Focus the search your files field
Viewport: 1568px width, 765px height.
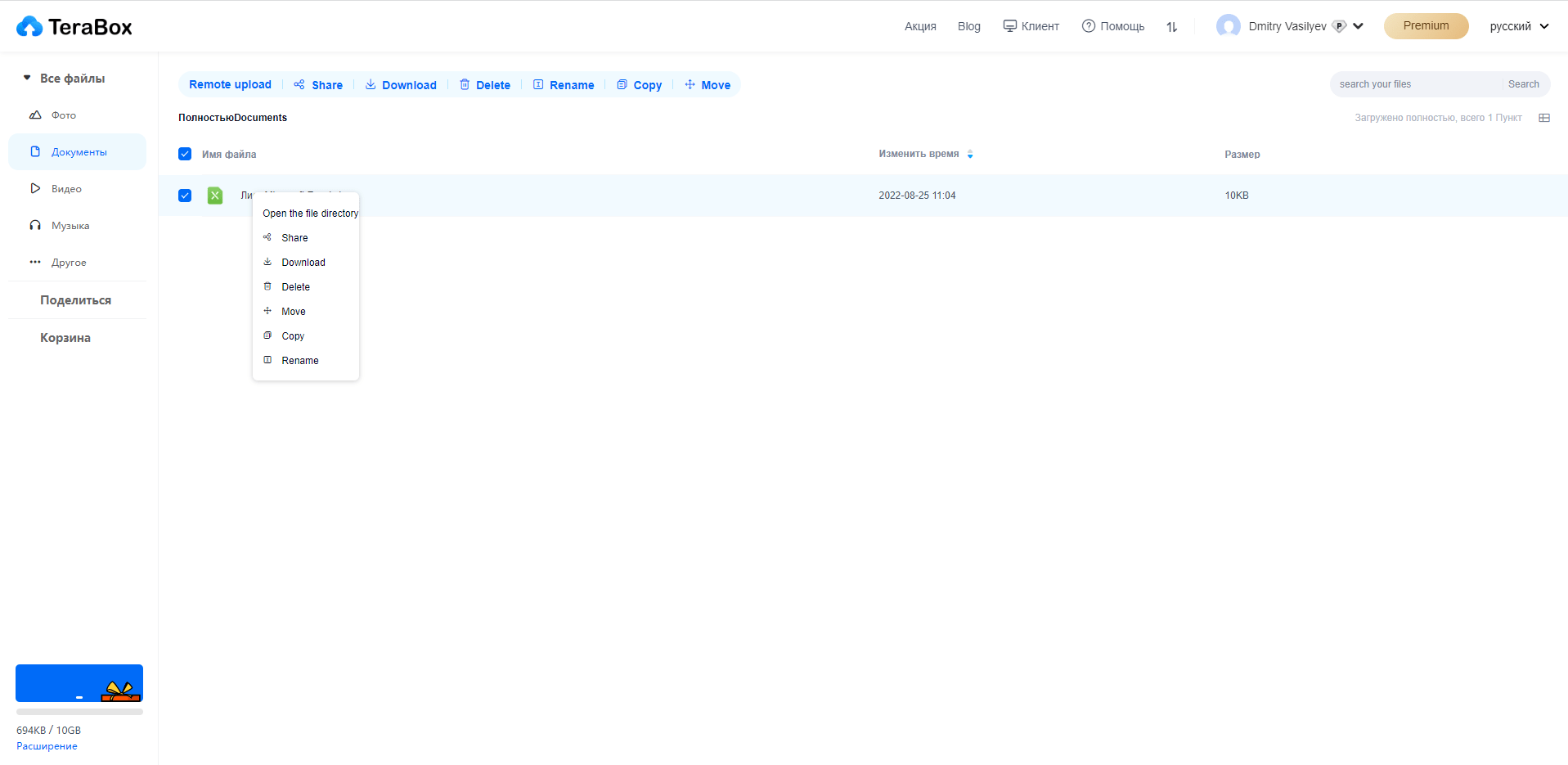pyautogui.click(x=1415, y=84)
